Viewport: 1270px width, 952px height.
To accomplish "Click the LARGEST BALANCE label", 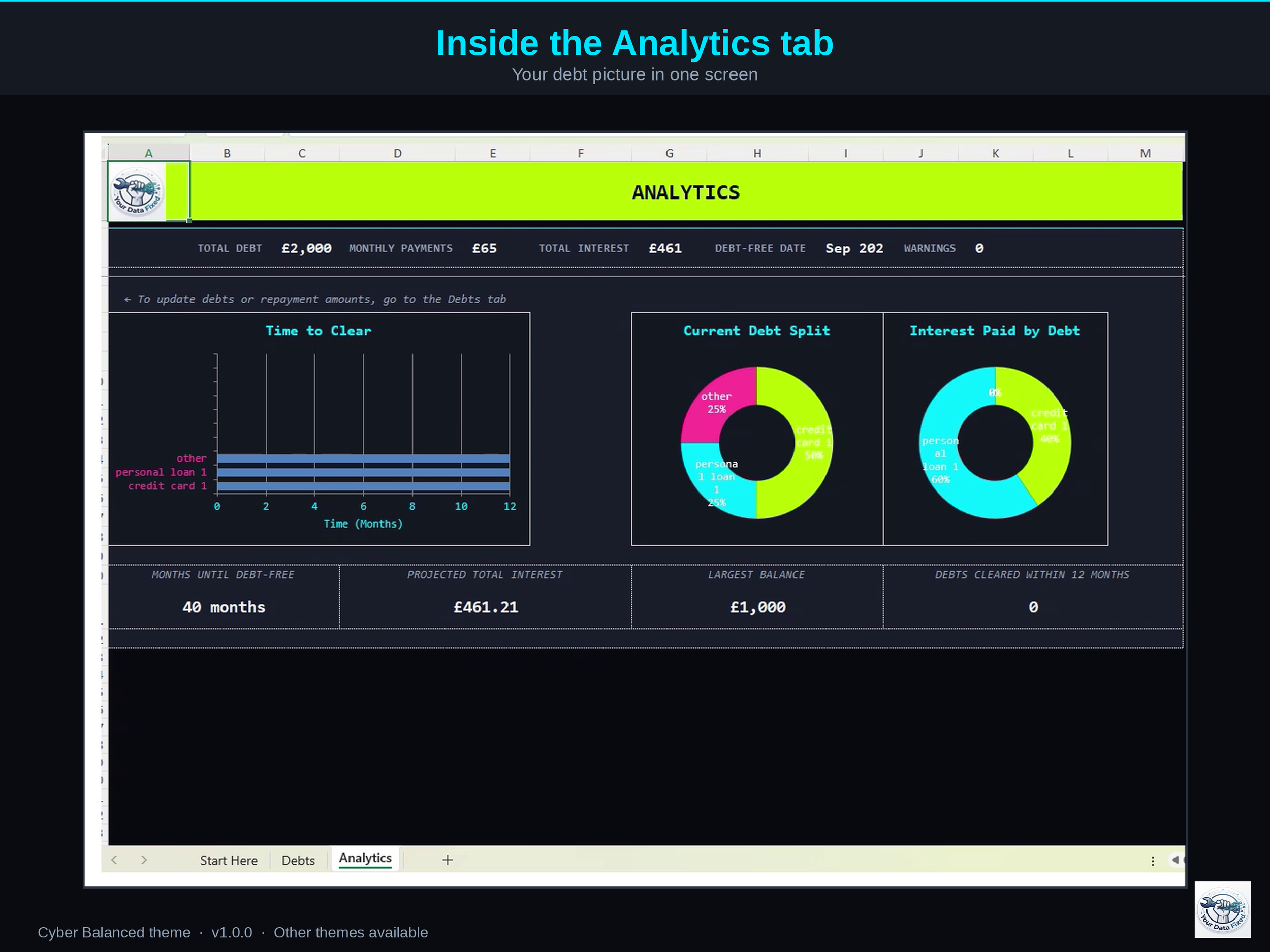I will (x=756, y=574).
